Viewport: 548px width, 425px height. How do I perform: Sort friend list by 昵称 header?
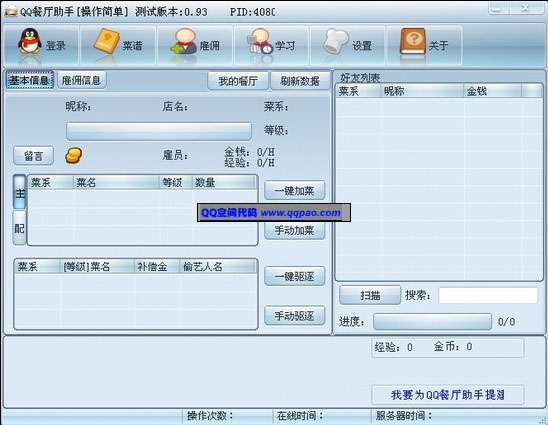pyautogui.click(x=422, y=91)
